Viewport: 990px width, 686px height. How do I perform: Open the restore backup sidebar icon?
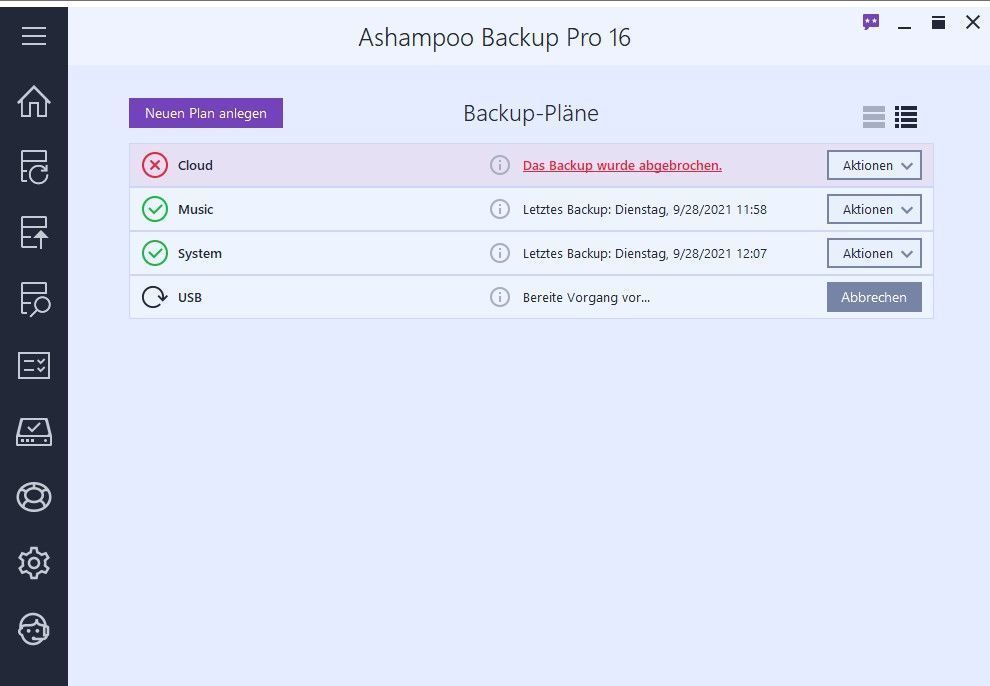click(x=34, y=233)
